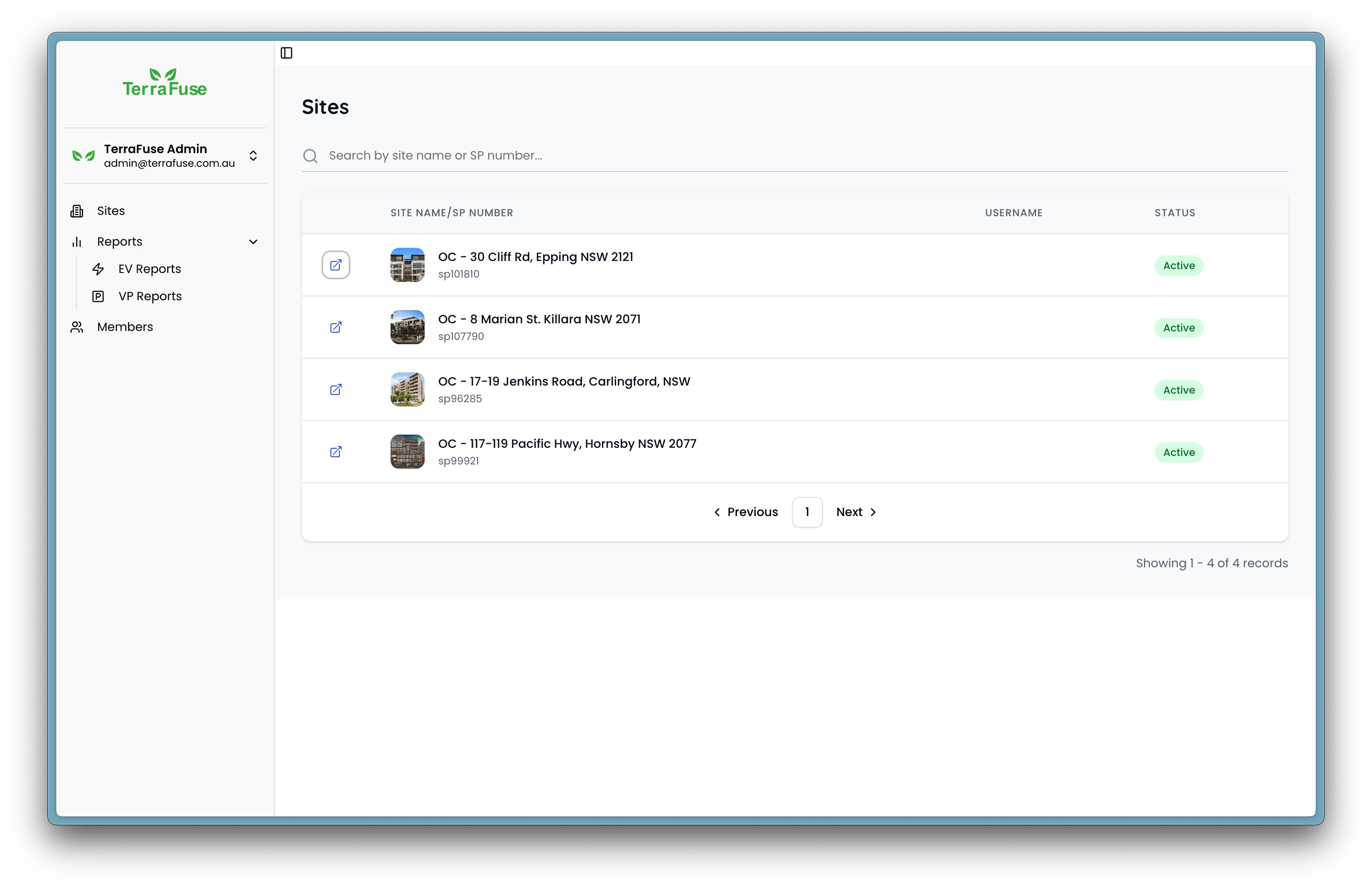
Task: Select the VP Reports parking icon
Action: pos(98,296)
